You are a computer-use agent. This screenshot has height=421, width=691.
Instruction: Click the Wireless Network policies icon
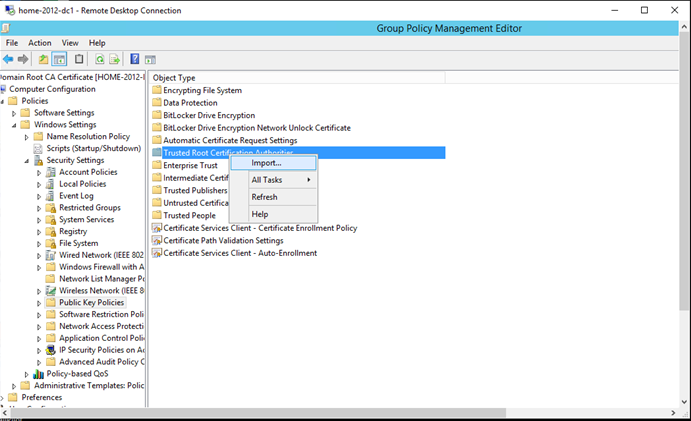point(51,291)
